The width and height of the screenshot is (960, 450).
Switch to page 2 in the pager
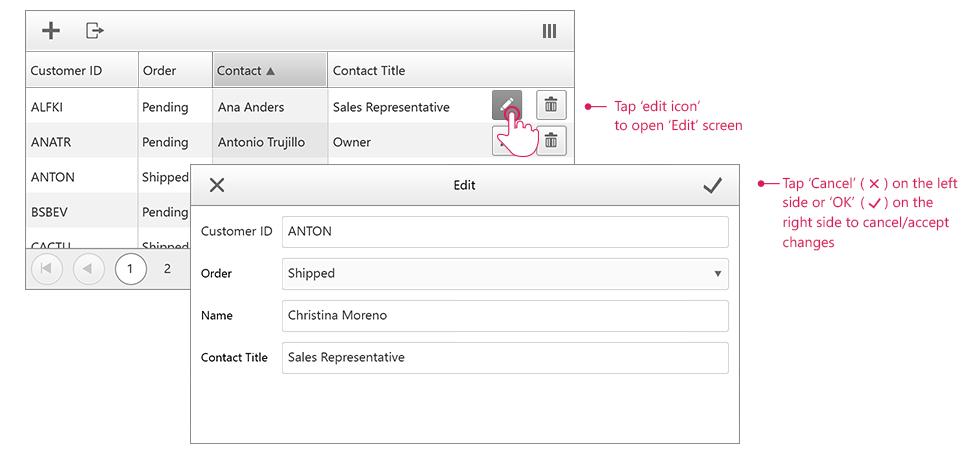pos(167,269)
